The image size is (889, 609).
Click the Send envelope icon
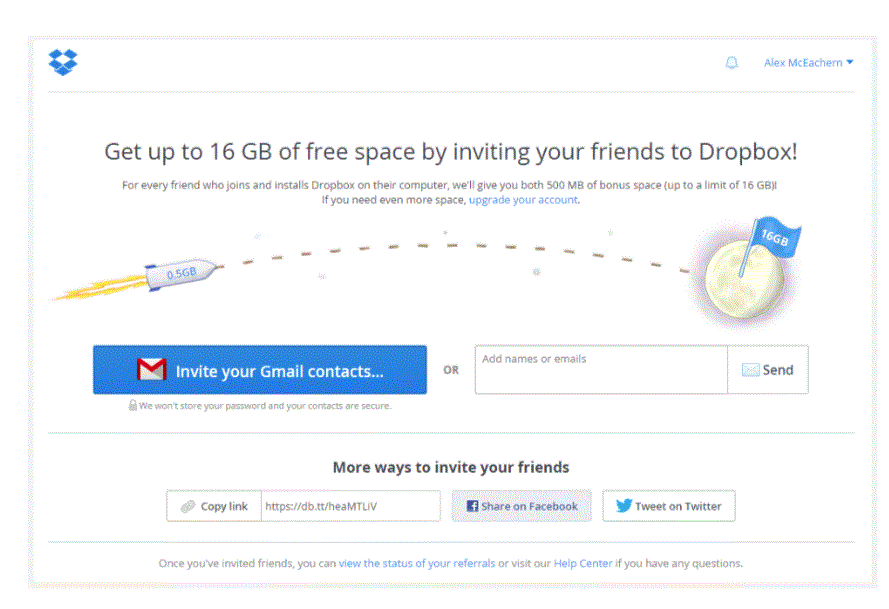pos(751,370)
